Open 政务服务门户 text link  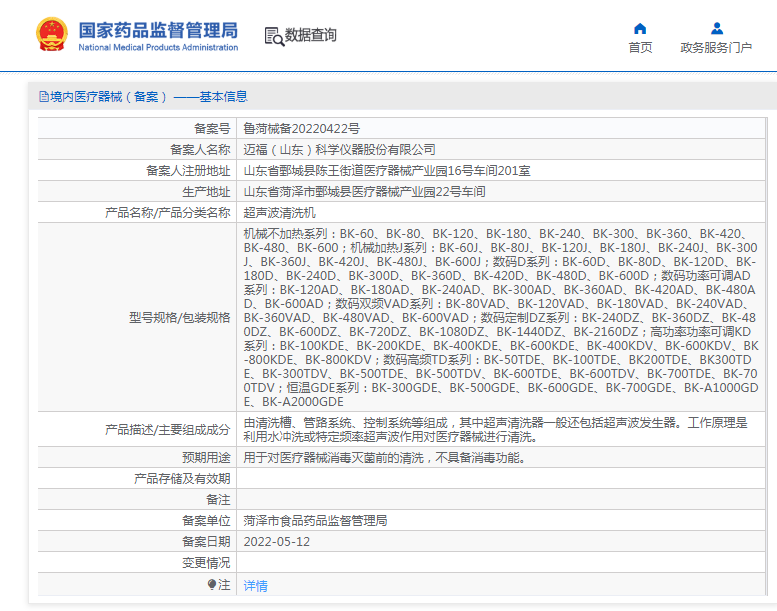pos(716,48)
